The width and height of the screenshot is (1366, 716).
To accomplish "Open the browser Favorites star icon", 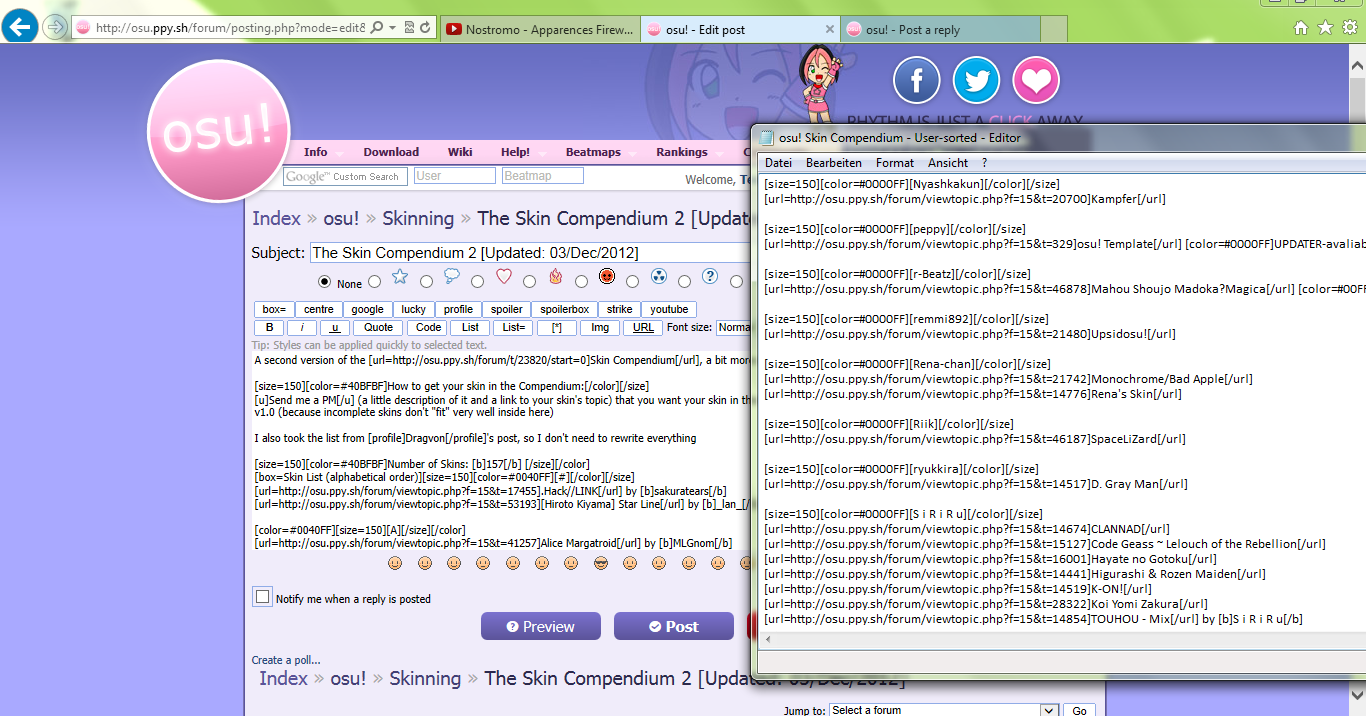I will 1325,28.
